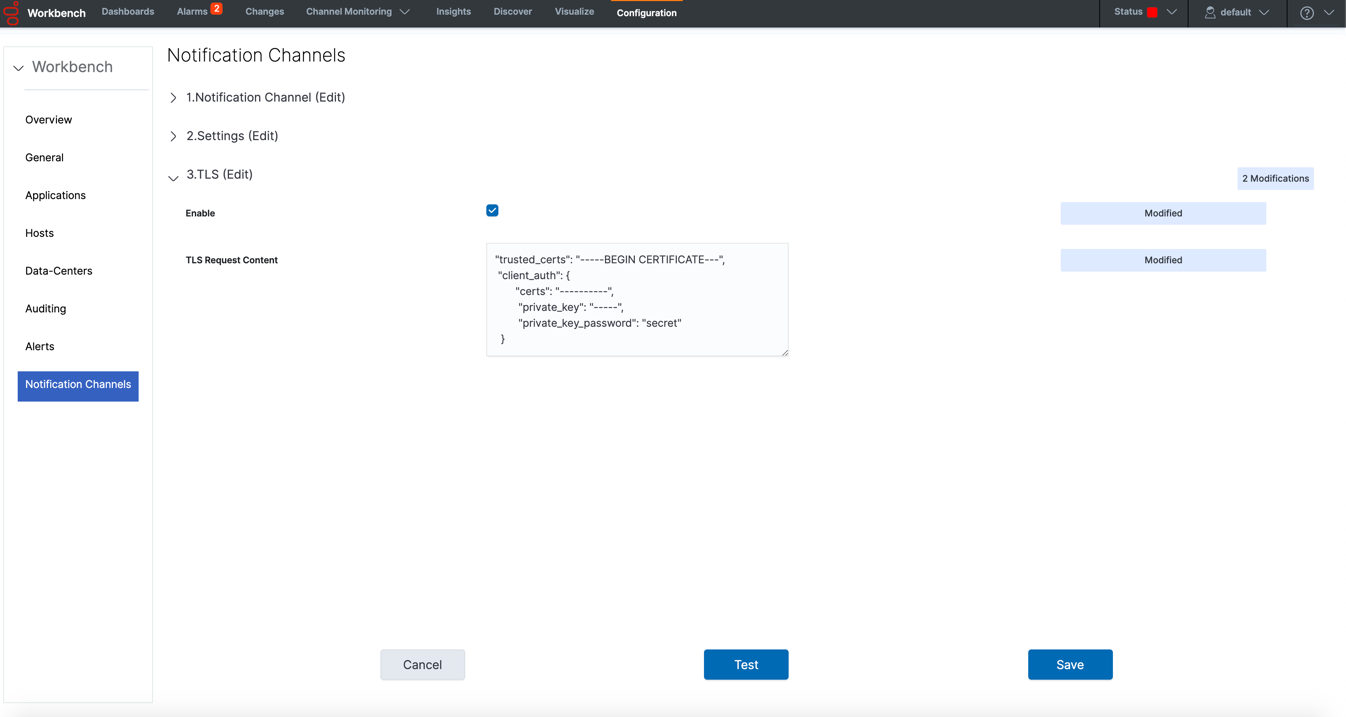Click the red Status indicator square

[1152, 12]
